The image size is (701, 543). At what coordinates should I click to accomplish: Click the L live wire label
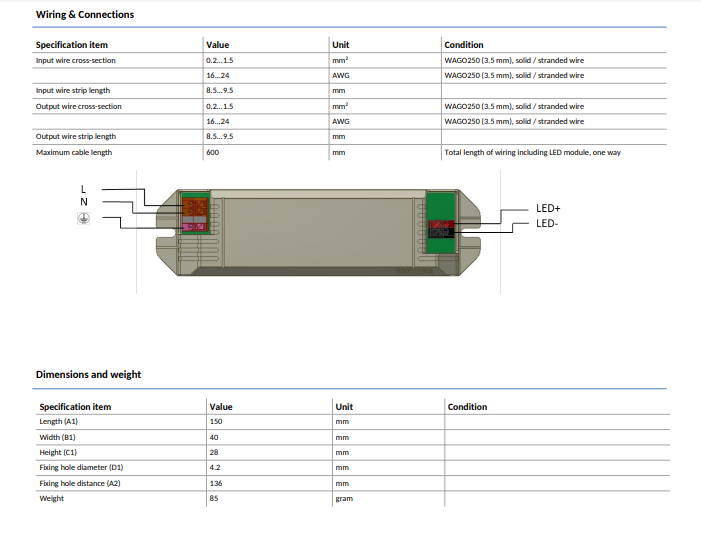tap(83, 189)
